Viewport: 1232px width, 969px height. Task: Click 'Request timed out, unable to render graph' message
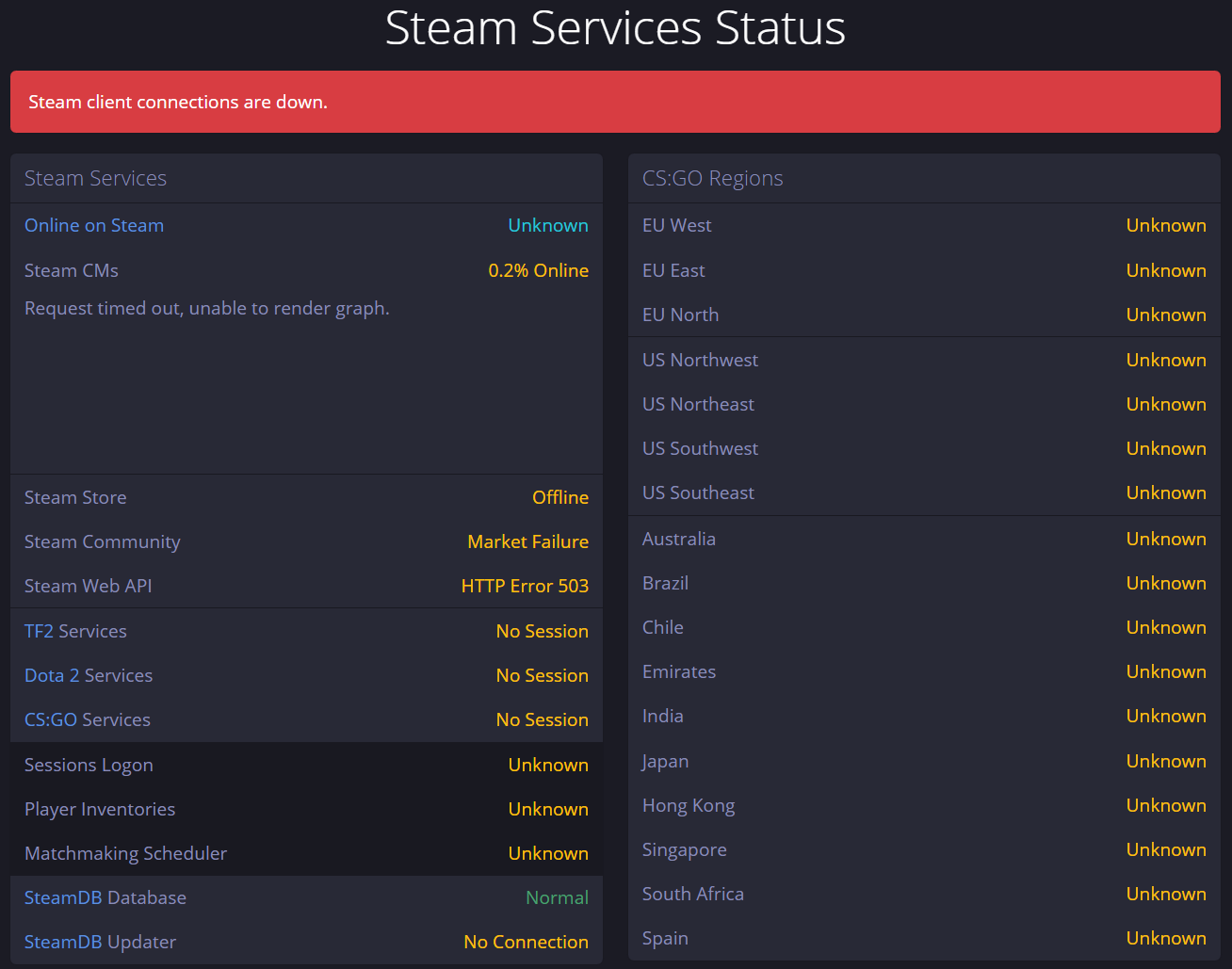207,308
